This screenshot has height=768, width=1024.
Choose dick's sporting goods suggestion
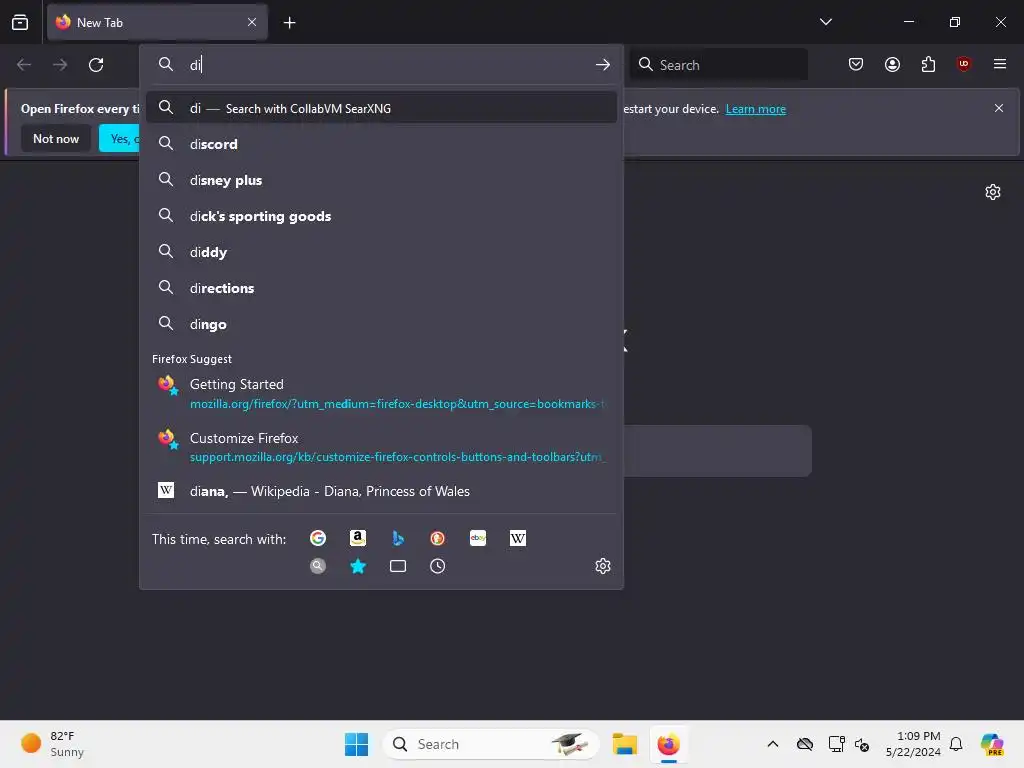(381, 216)
